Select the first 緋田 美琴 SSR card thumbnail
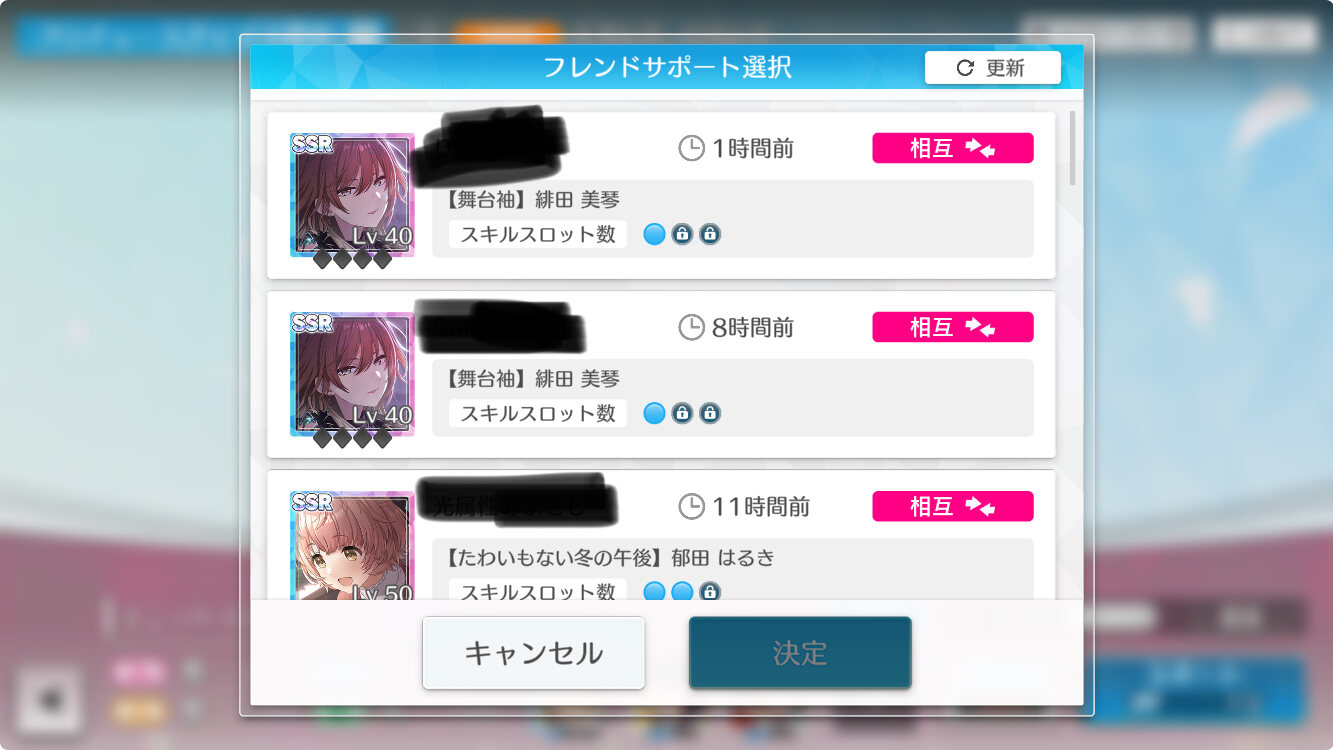Image resolution: width=1333 pixels, height=750 pixels. pos(352,195)
